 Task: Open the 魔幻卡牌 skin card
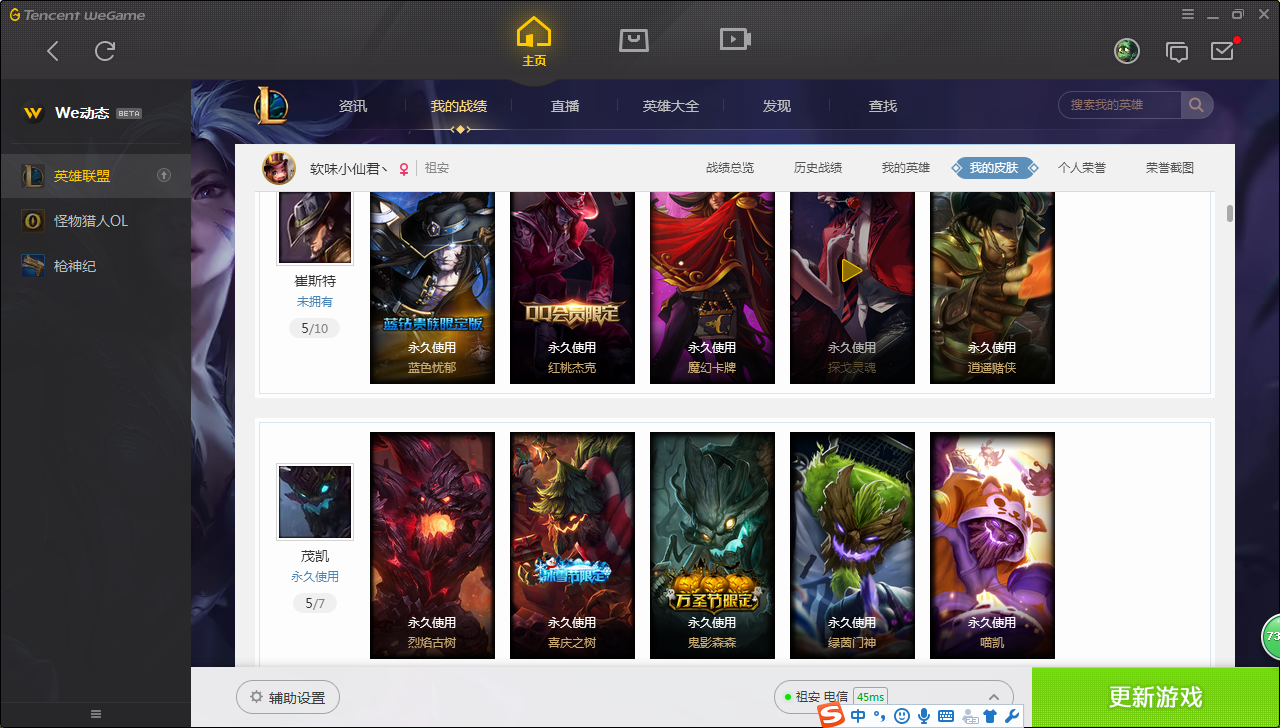point(712,288)
